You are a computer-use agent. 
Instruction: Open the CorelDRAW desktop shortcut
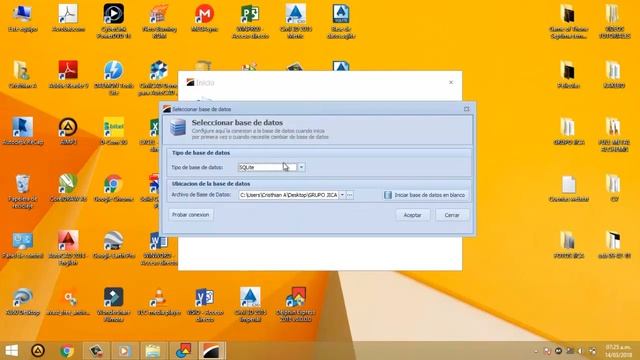[x=68, y=188]
